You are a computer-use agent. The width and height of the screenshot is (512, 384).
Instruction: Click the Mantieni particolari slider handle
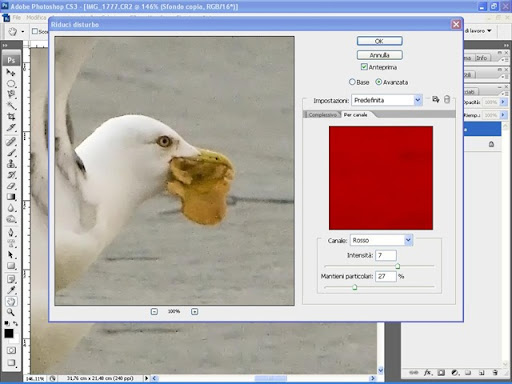(x=355, y=287)
